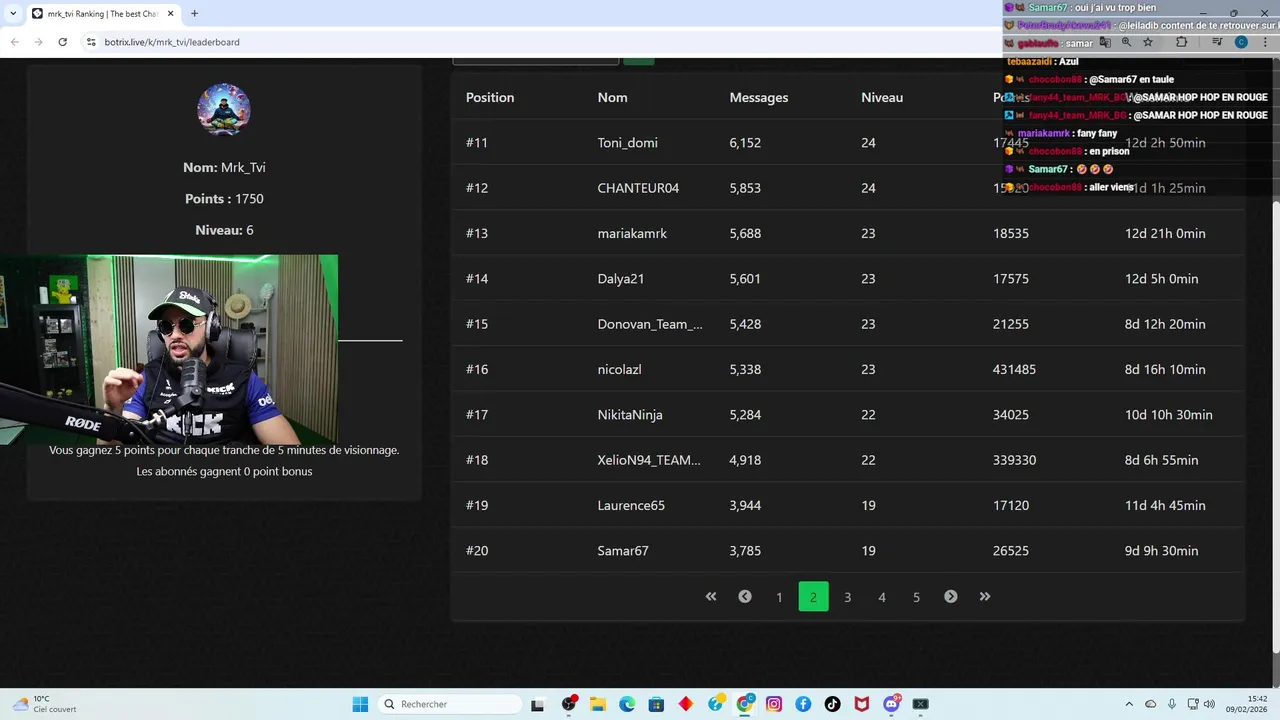
Task: Go back in browser history
Action: click(14, 42)
